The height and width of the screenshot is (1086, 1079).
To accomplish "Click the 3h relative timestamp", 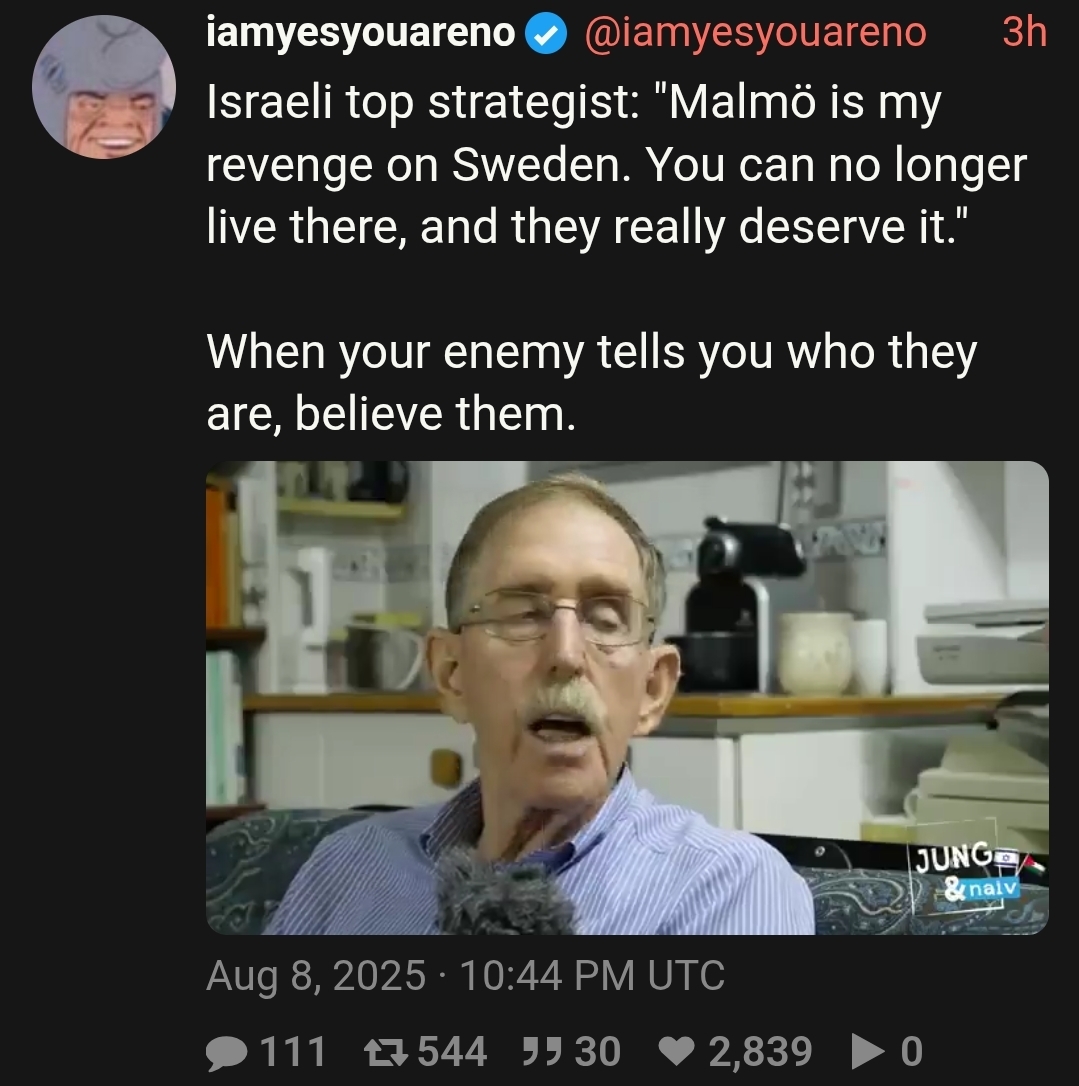I will [1024, 32].
